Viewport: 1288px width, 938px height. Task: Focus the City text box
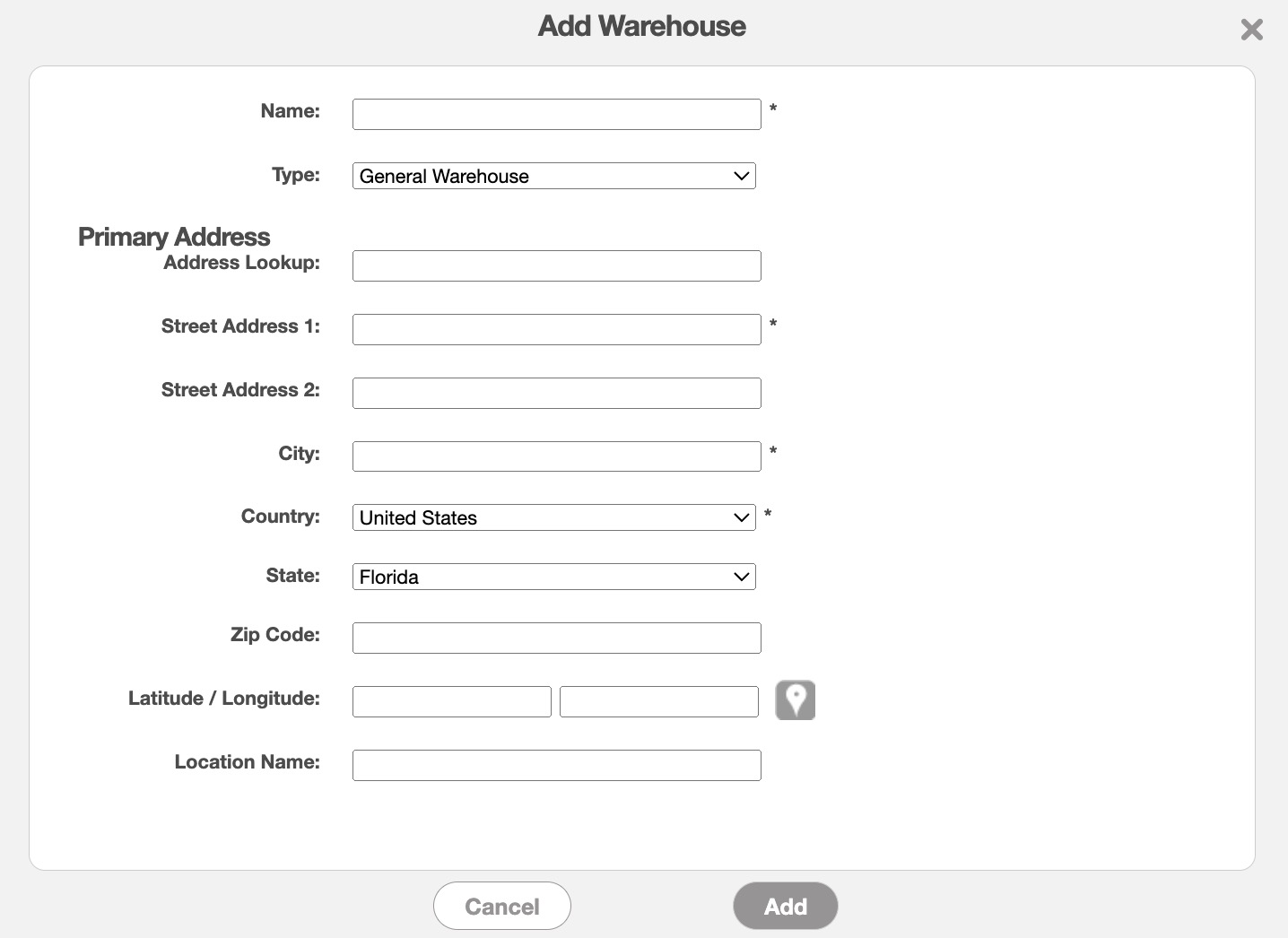[556, 456]
